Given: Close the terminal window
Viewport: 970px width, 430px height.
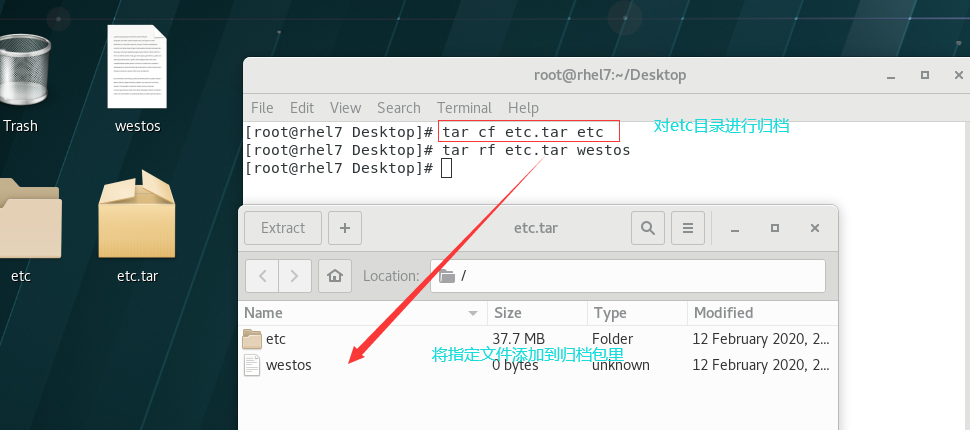Looking at the screenshot, I should (x=958, y=75).
